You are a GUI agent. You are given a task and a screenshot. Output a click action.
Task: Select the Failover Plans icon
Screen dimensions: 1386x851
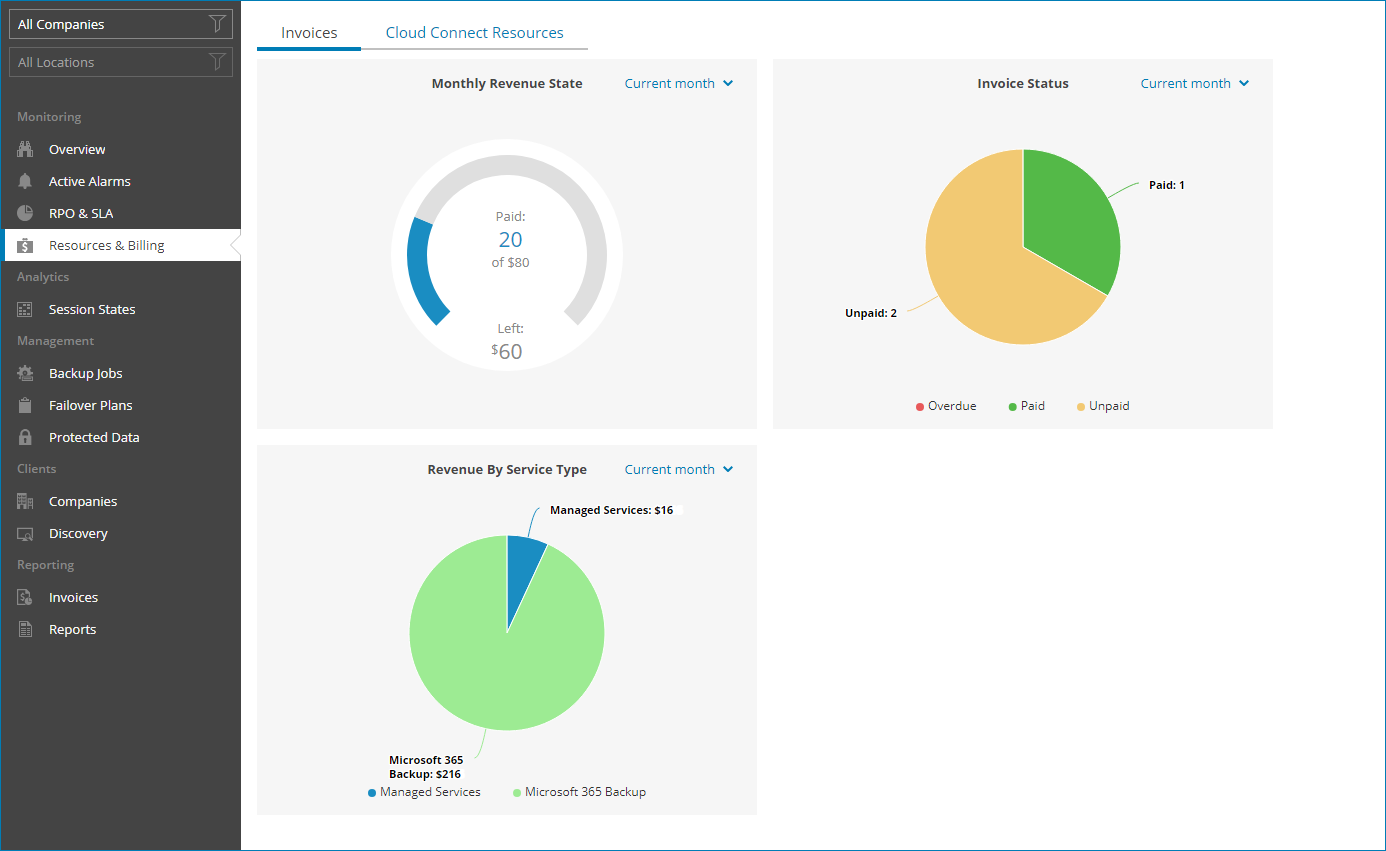pos(25,404)
